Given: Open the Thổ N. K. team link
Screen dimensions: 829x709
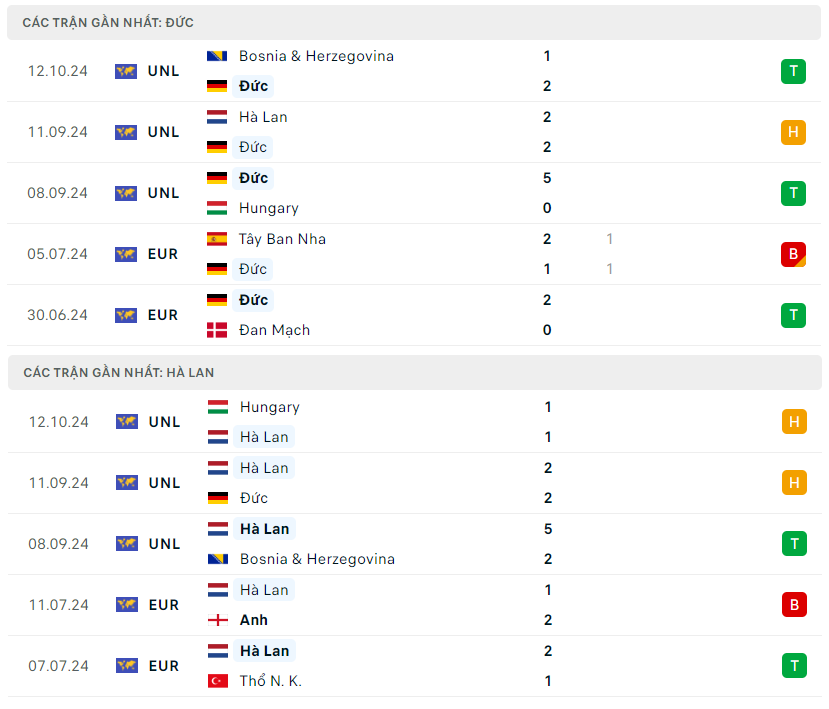Looking at the screenshot, I should click(270, 681).
